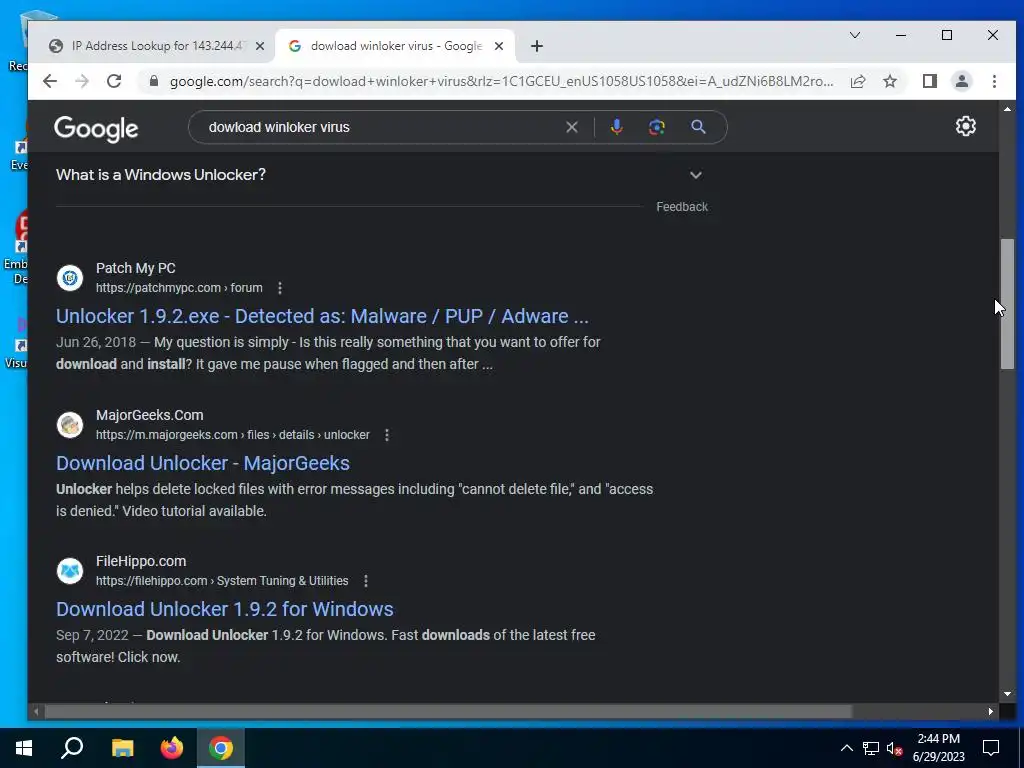The height and width of the screenshot is (768, 1024).
Task: Reload the Google search page
Action: click(x=114, y=81)
